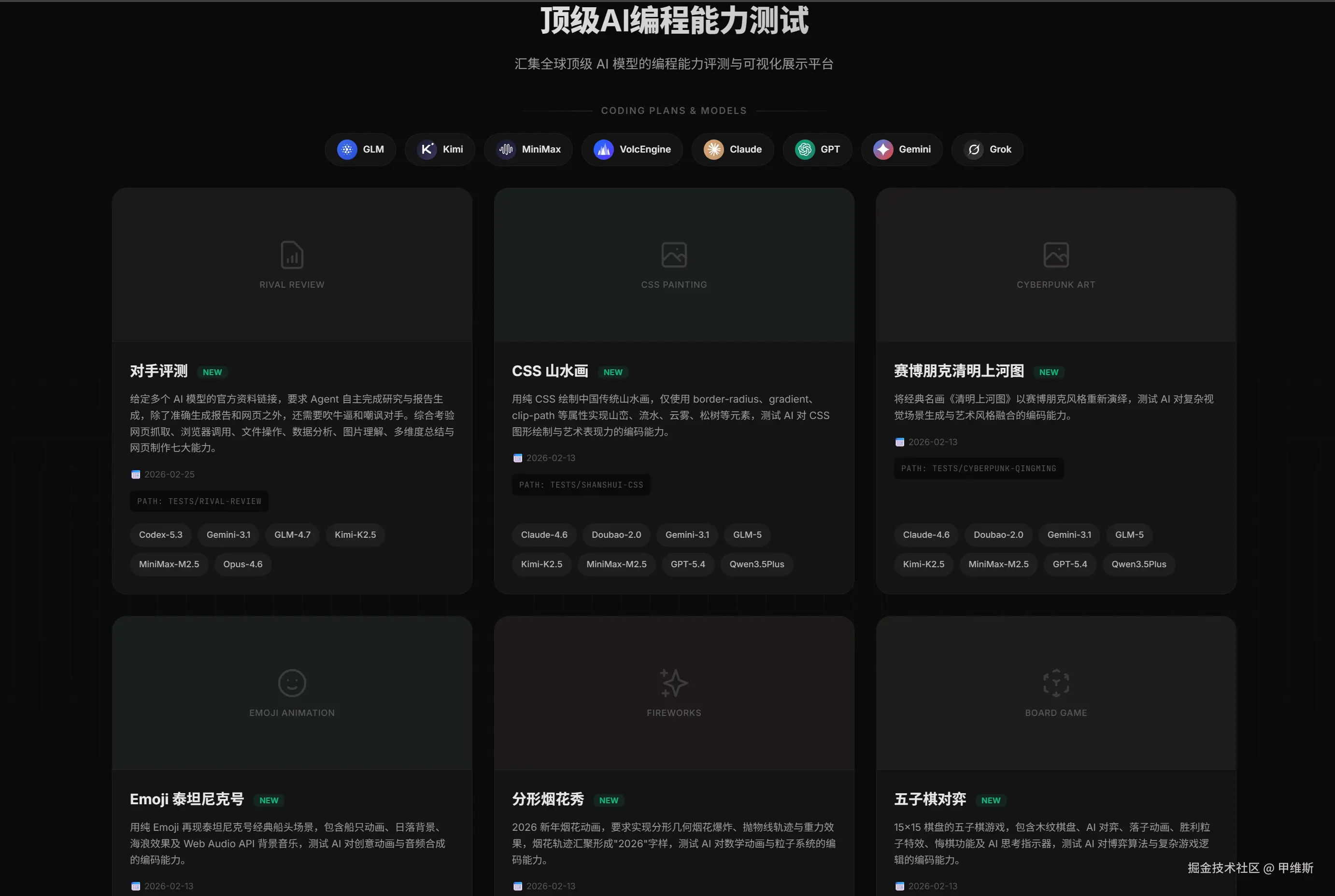The image size is (1335, 896).
Task: Open the 赛博朋克清明上河图 card title
Action: 959,371
